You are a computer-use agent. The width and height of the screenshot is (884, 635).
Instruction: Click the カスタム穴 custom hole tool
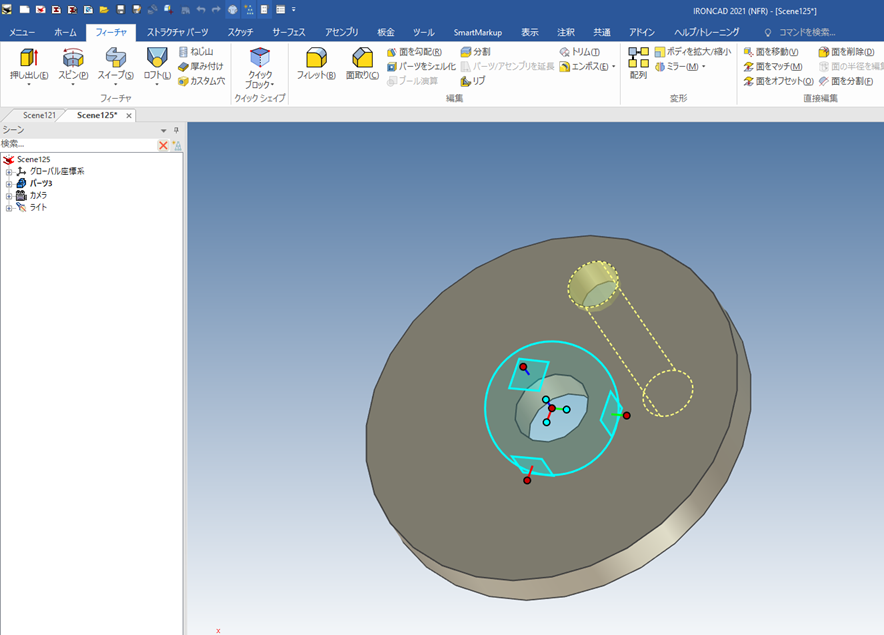click(200, 81)
